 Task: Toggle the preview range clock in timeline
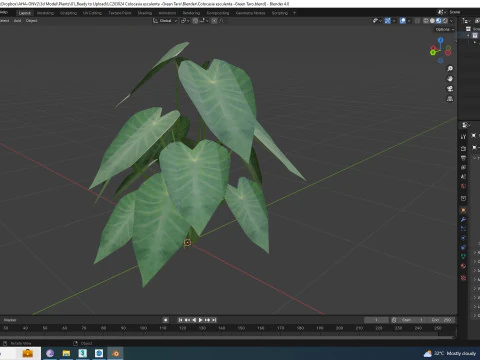coord(394,320)
